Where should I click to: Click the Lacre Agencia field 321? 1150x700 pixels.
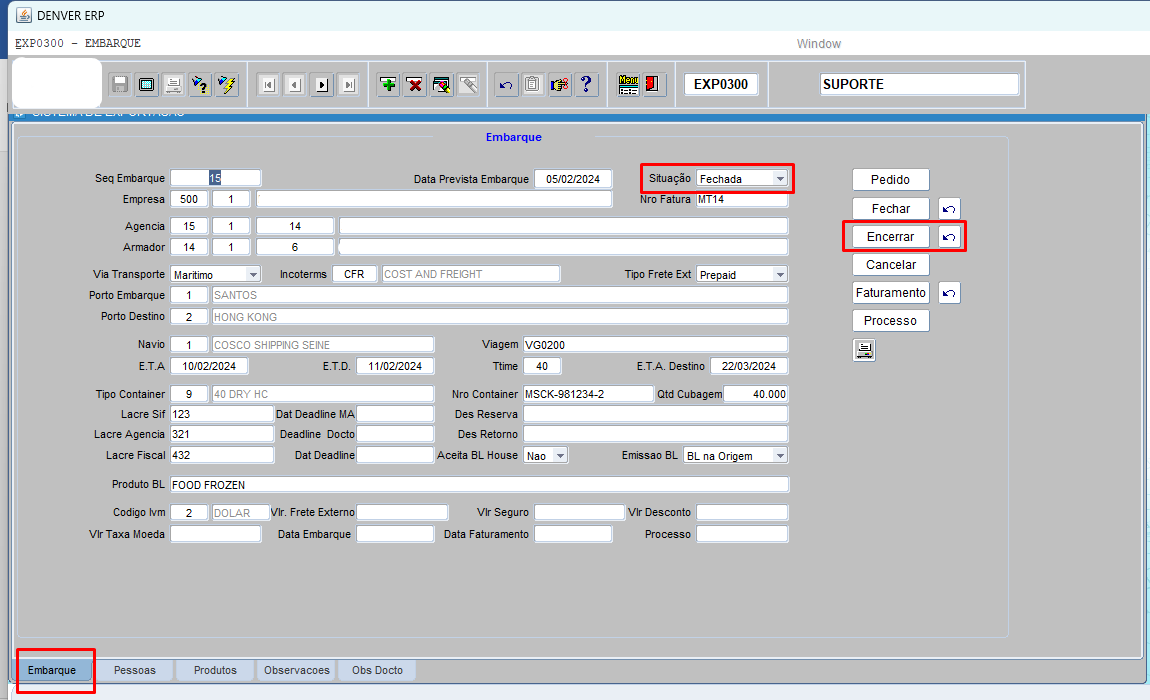[222, 434]
